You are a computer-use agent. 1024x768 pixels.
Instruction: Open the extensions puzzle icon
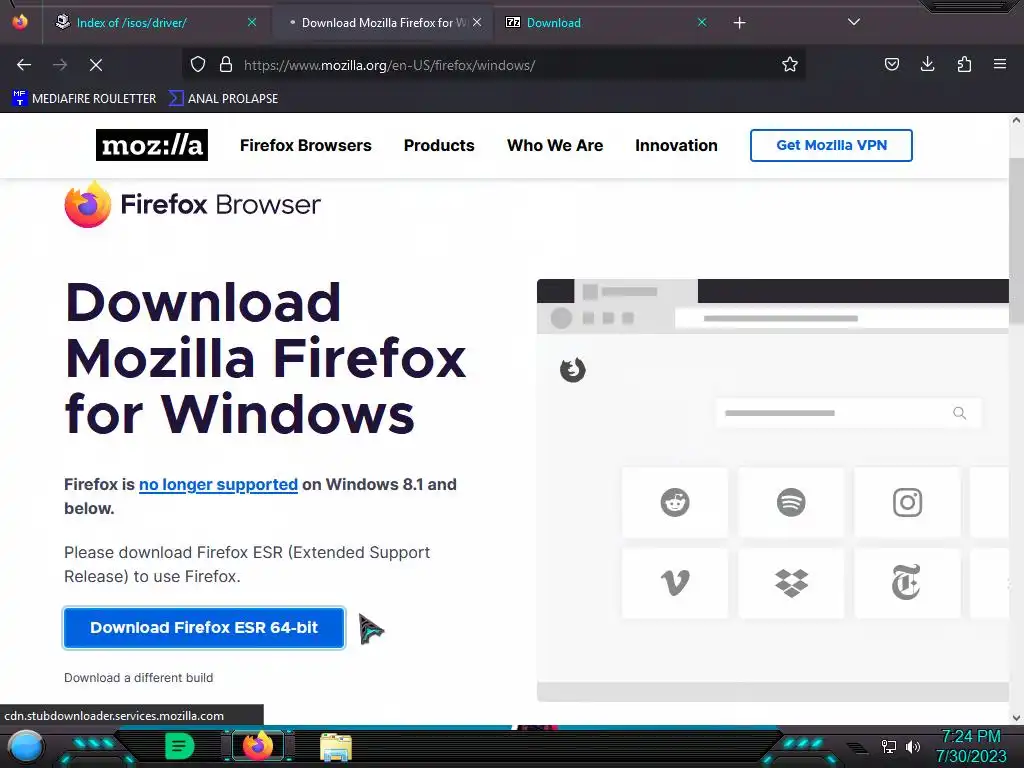[x=964, y=65]
